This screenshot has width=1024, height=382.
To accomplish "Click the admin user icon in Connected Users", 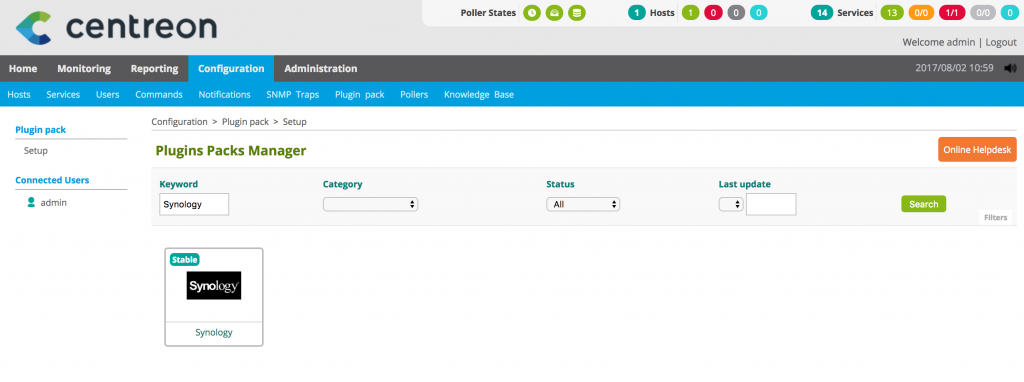I will pyautogui.click(x=31, y=202).
